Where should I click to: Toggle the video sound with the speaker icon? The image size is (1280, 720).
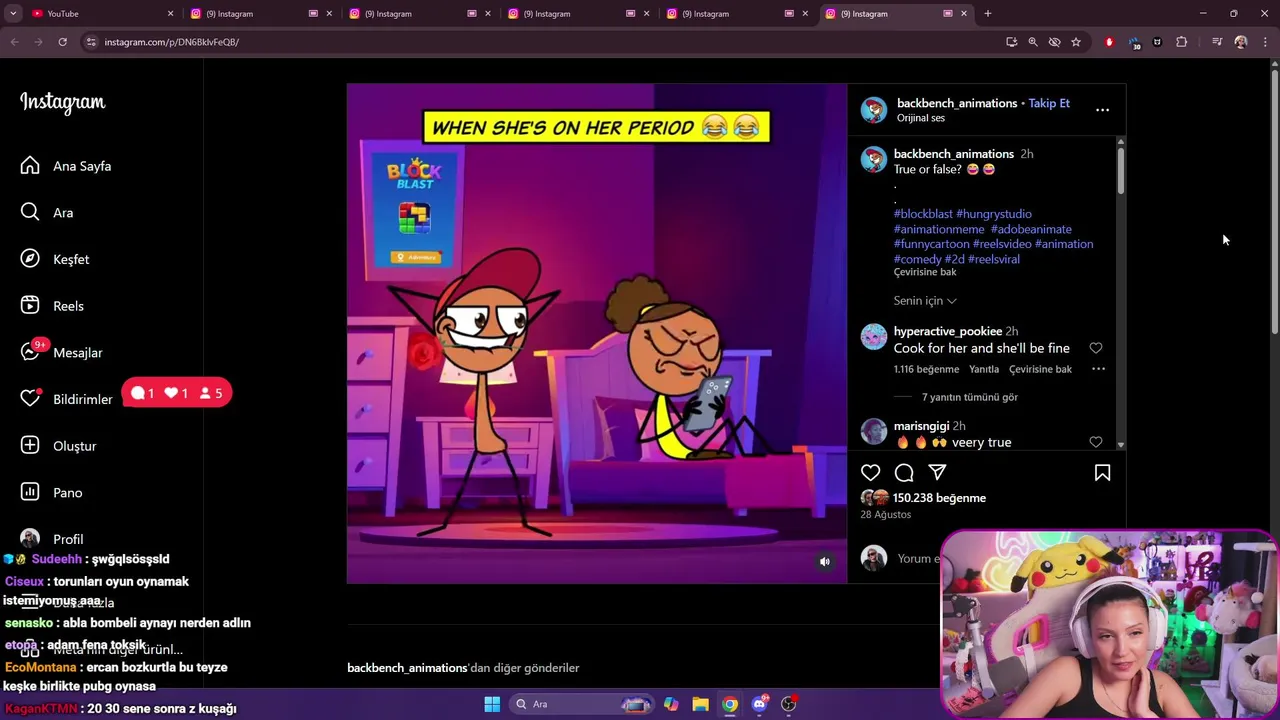825,562
